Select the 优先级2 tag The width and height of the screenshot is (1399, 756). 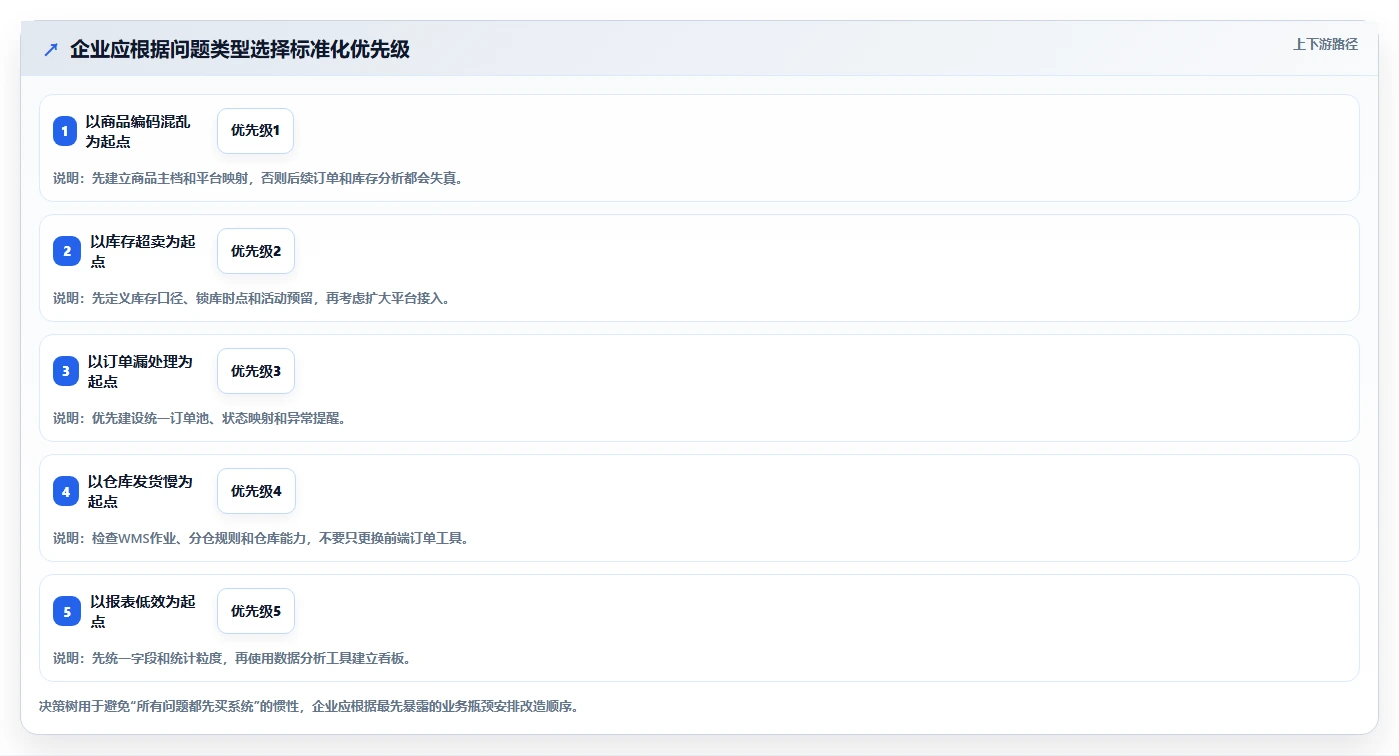pyautogui.click(x=256, y=251)
